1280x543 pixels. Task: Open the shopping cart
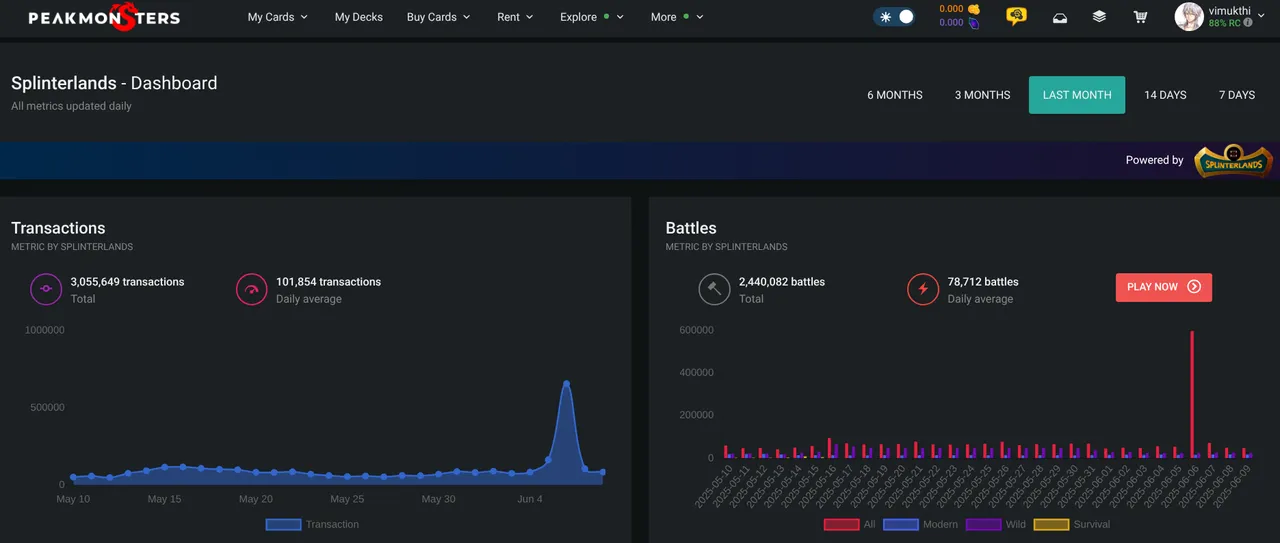pos(1140,17)
